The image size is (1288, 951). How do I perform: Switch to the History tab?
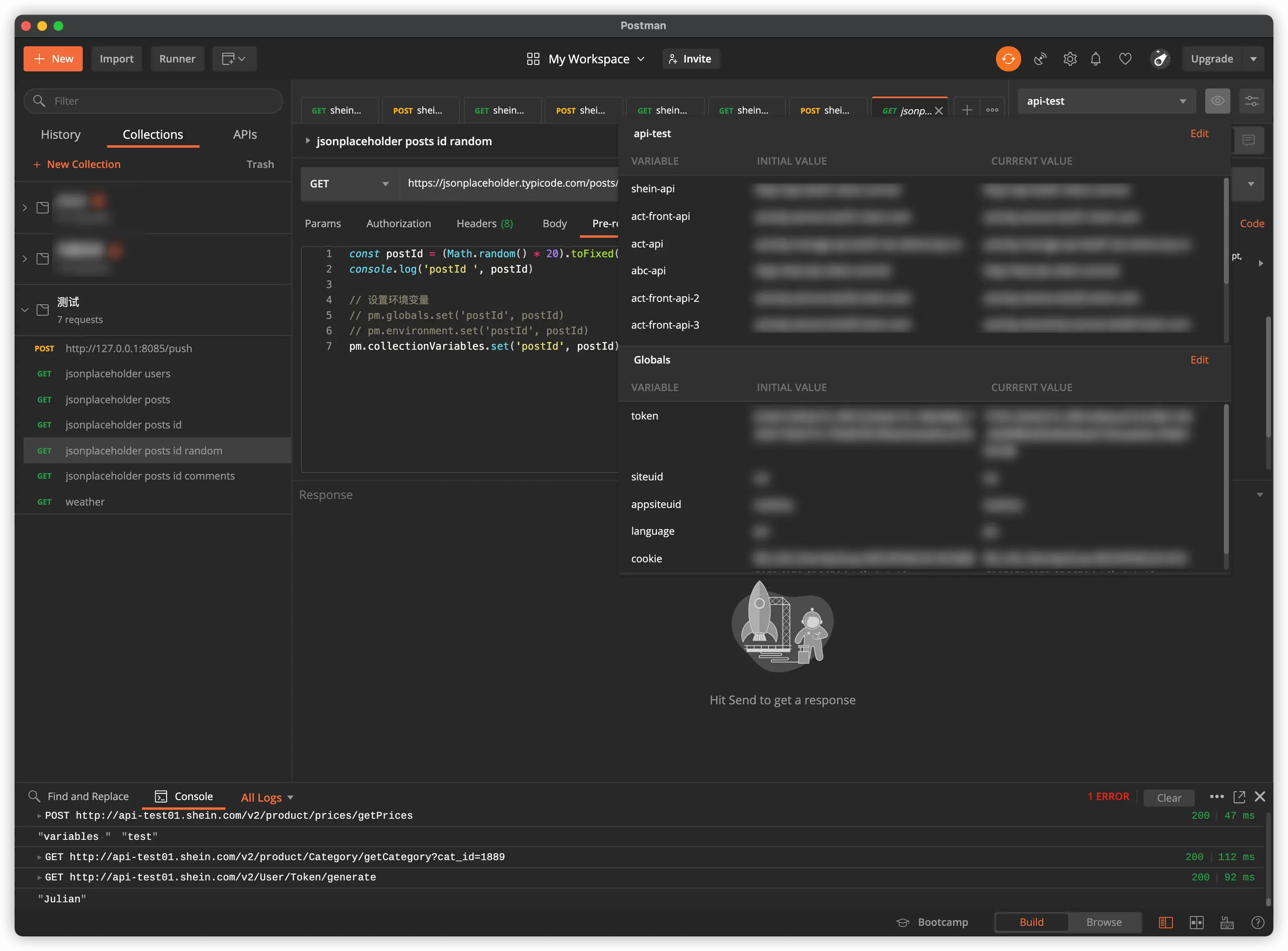[x=60, y=134]
